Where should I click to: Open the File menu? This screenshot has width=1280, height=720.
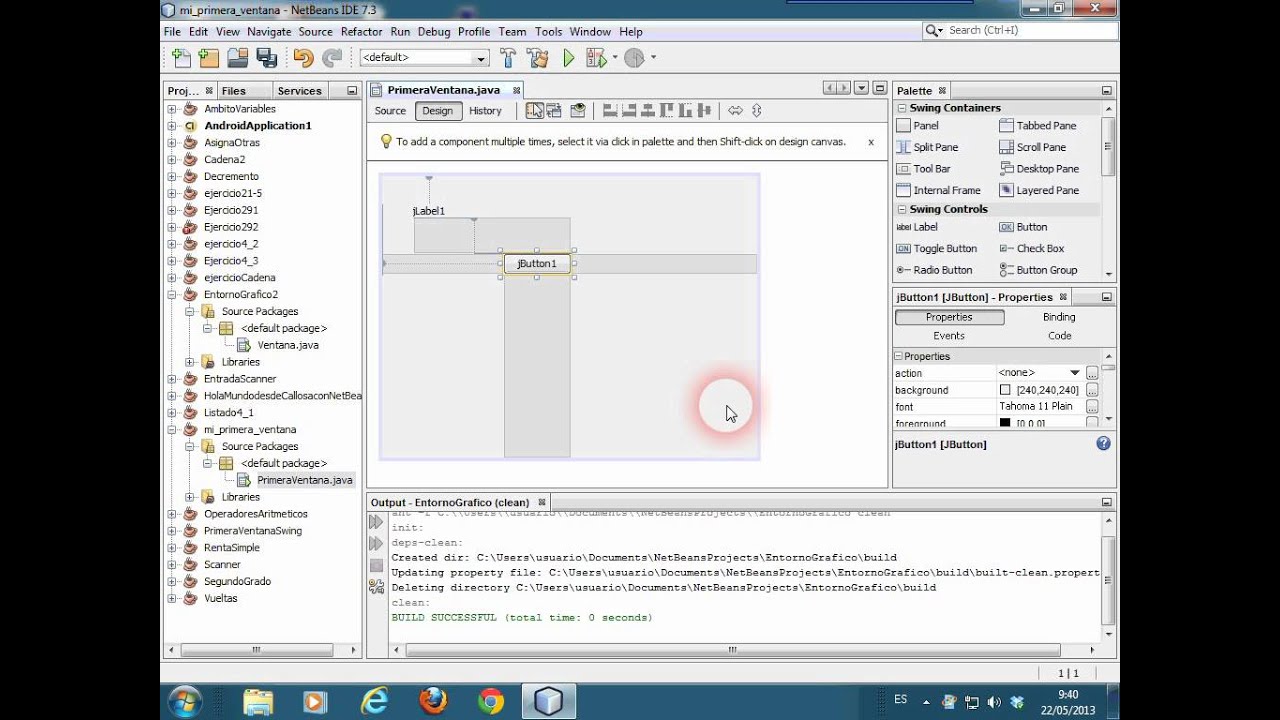pos(172,32)
